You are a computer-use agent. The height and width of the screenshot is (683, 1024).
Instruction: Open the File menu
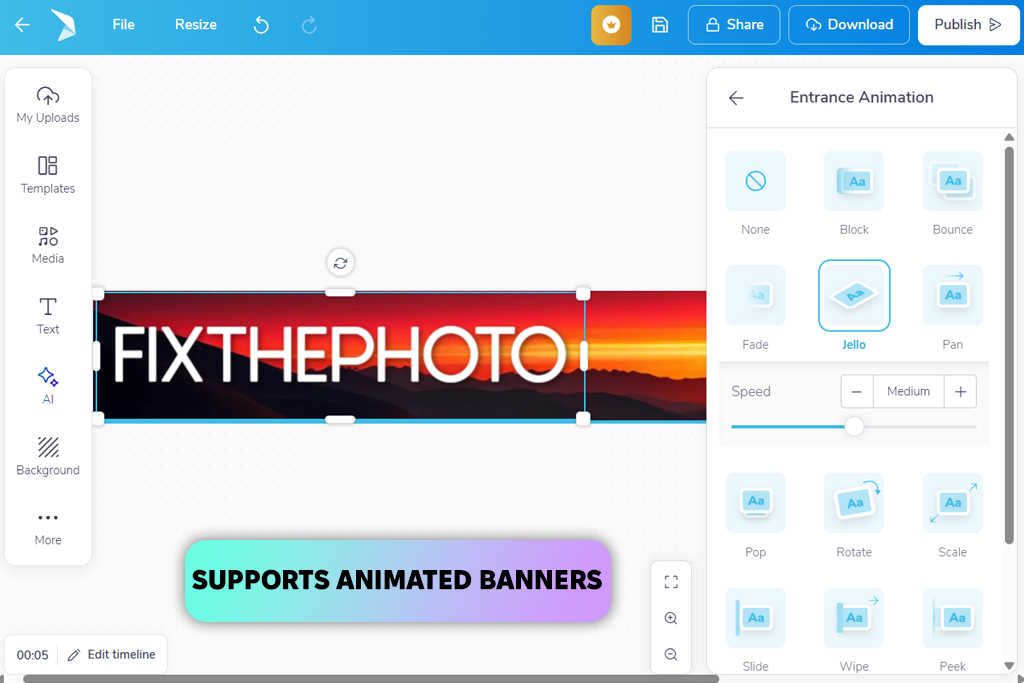point(123,25)
